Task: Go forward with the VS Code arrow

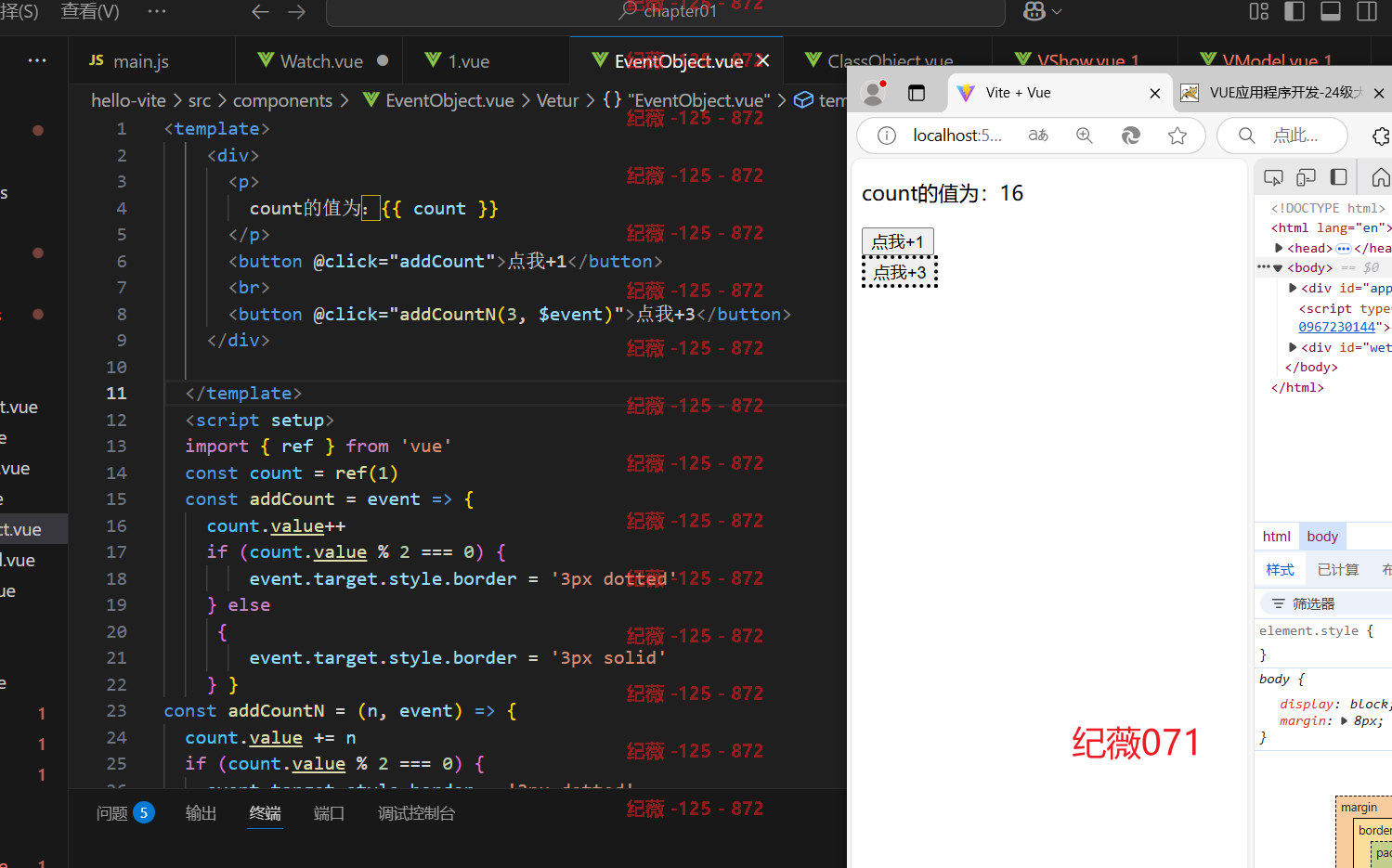Action: click(296, 12)
